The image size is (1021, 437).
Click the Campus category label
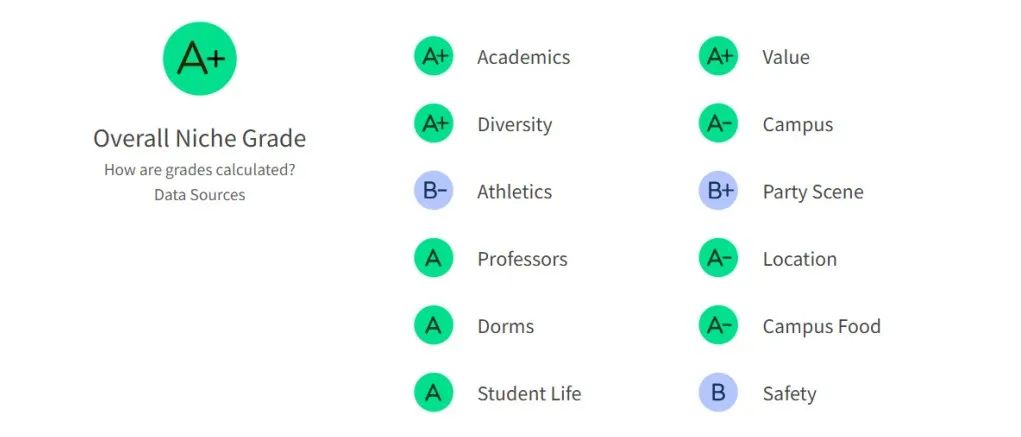(798, 125)
